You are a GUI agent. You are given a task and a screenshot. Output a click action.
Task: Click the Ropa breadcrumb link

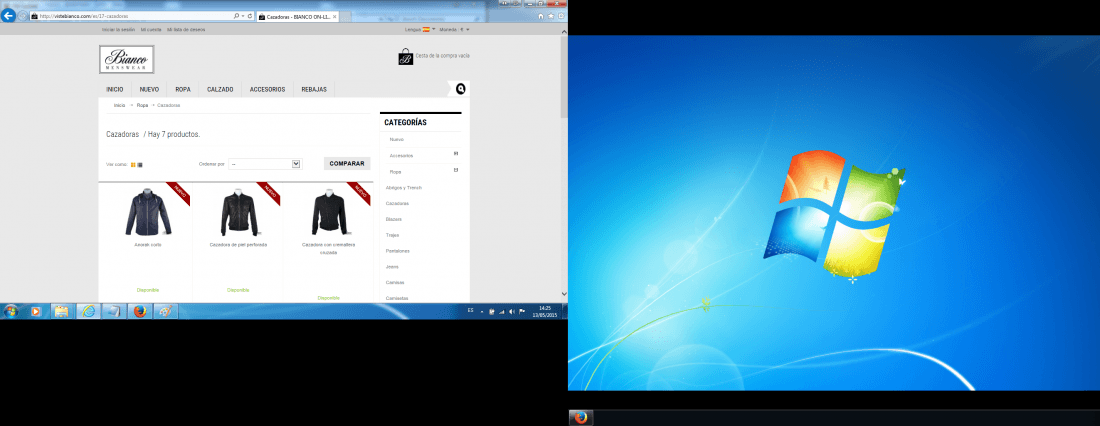coord(142,105)
